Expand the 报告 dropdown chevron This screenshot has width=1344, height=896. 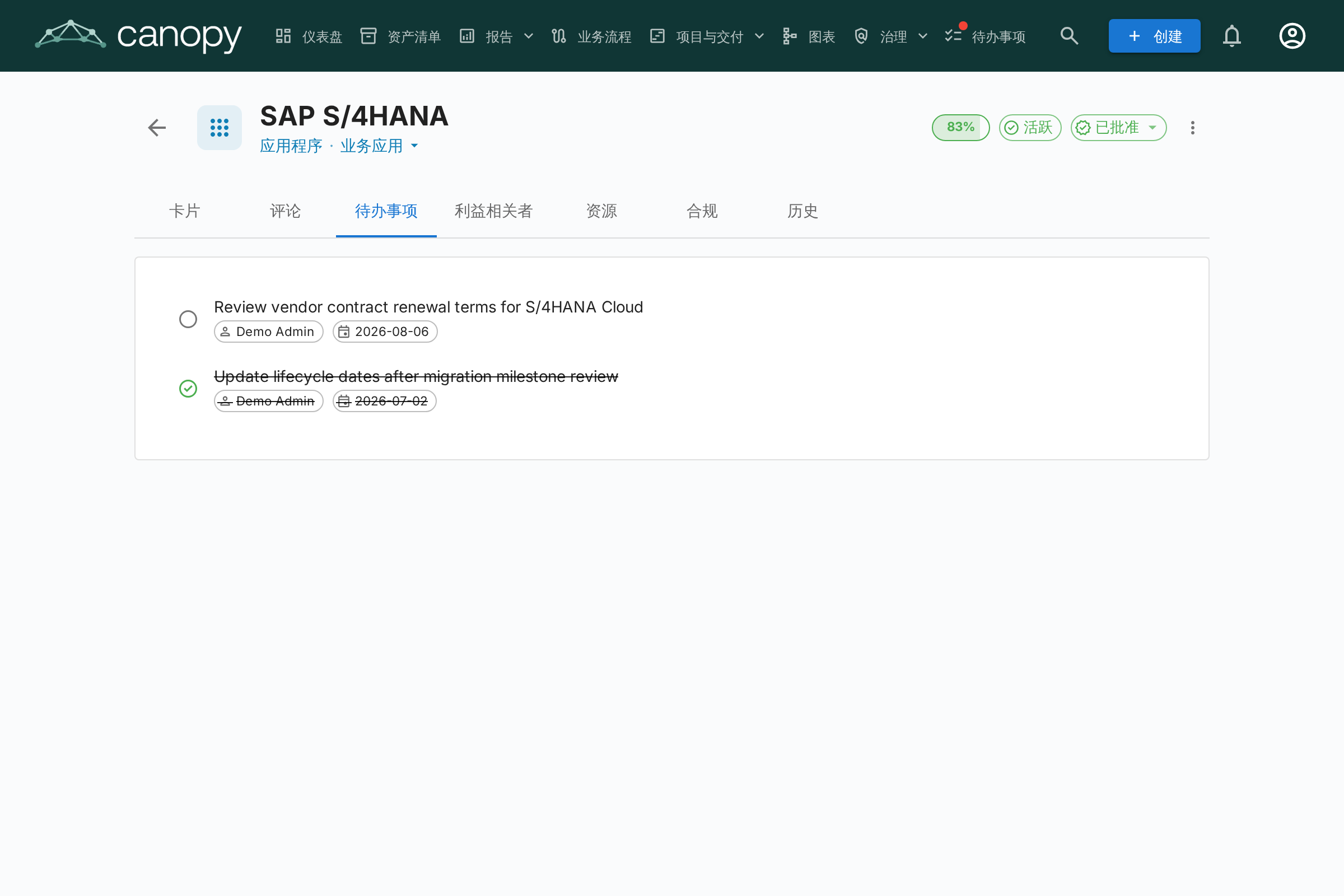529,36
